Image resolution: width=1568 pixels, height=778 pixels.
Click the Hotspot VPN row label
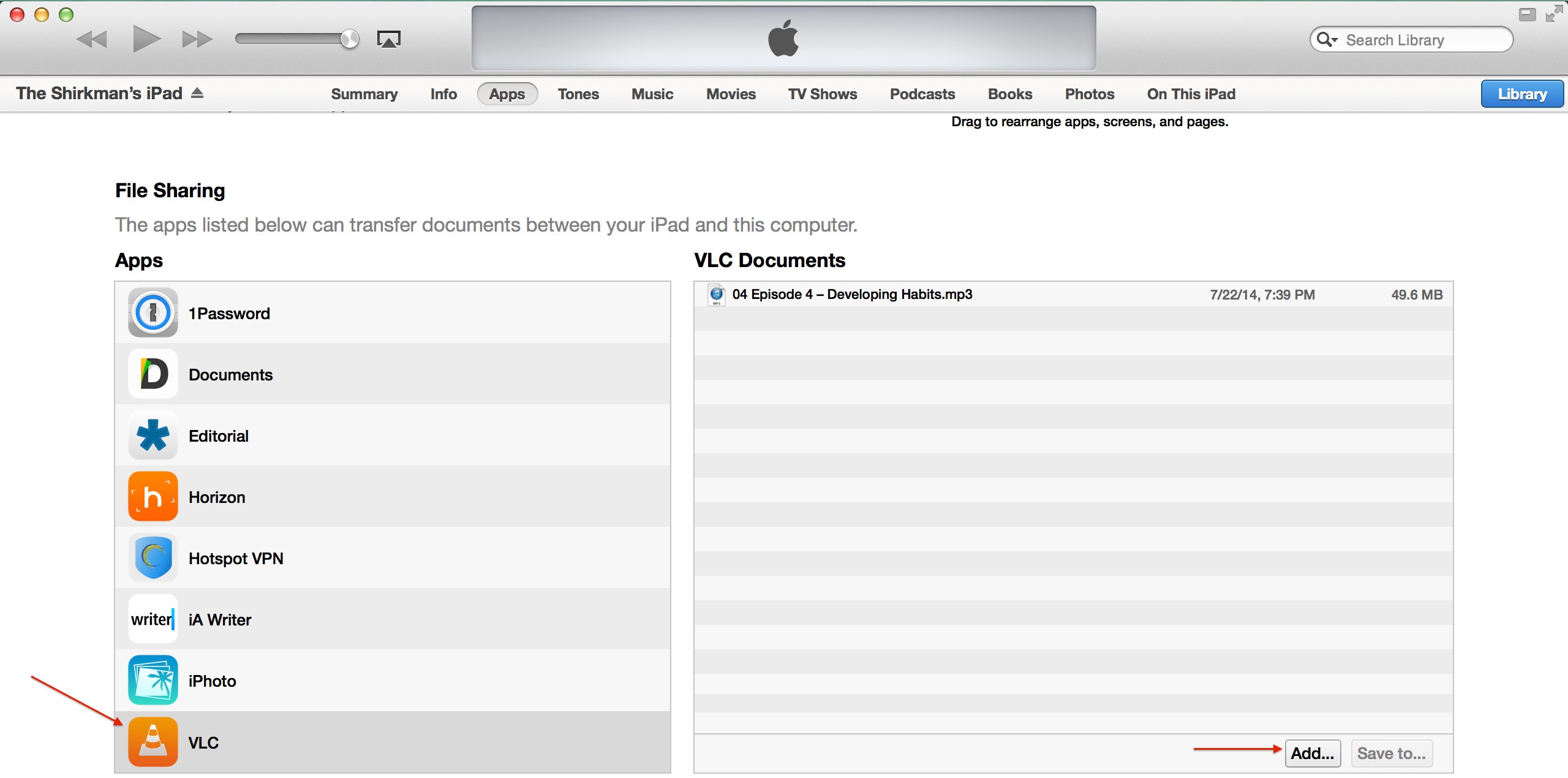(x=236, y=559)
